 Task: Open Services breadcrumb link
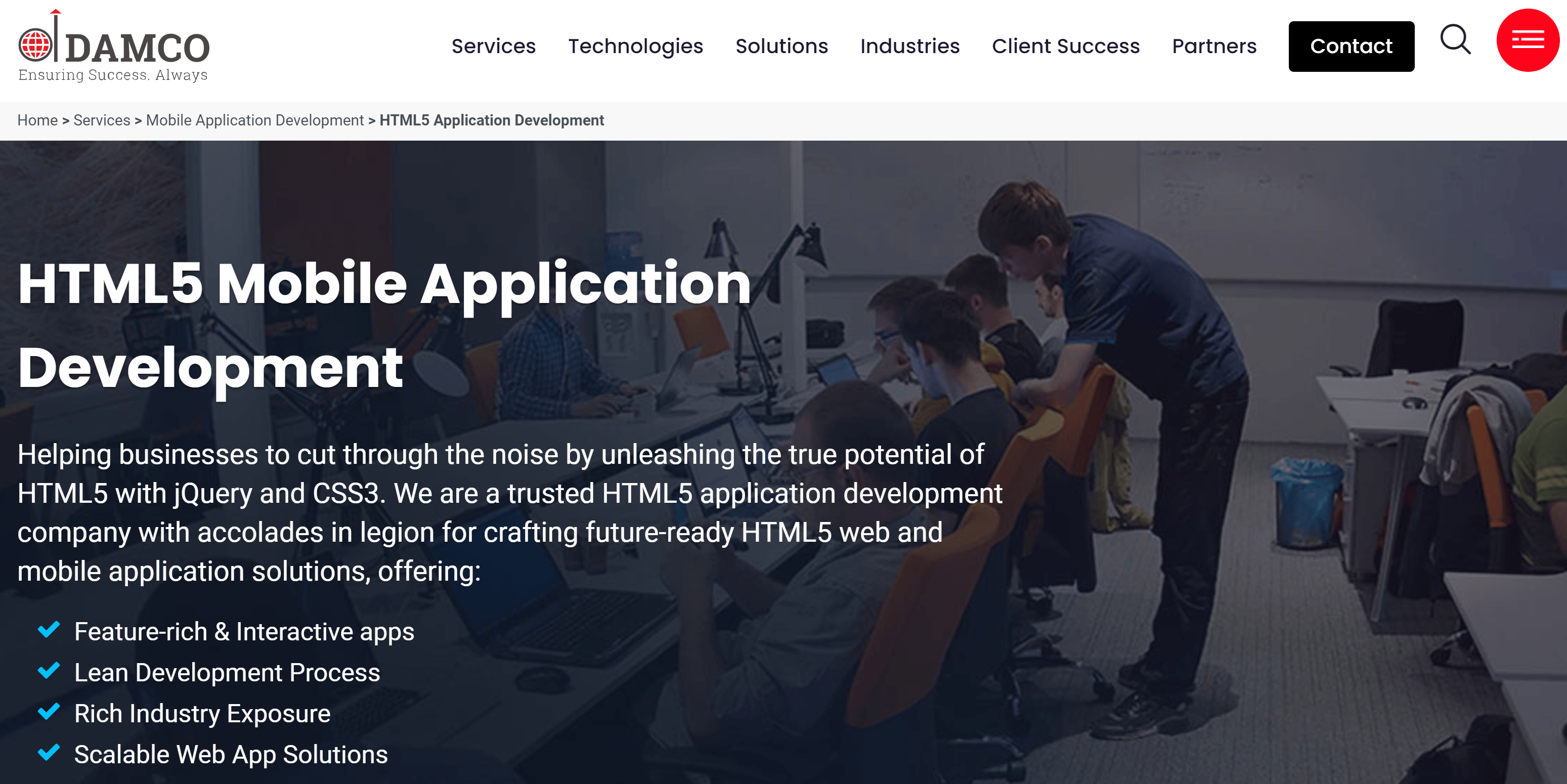[102, 120]
